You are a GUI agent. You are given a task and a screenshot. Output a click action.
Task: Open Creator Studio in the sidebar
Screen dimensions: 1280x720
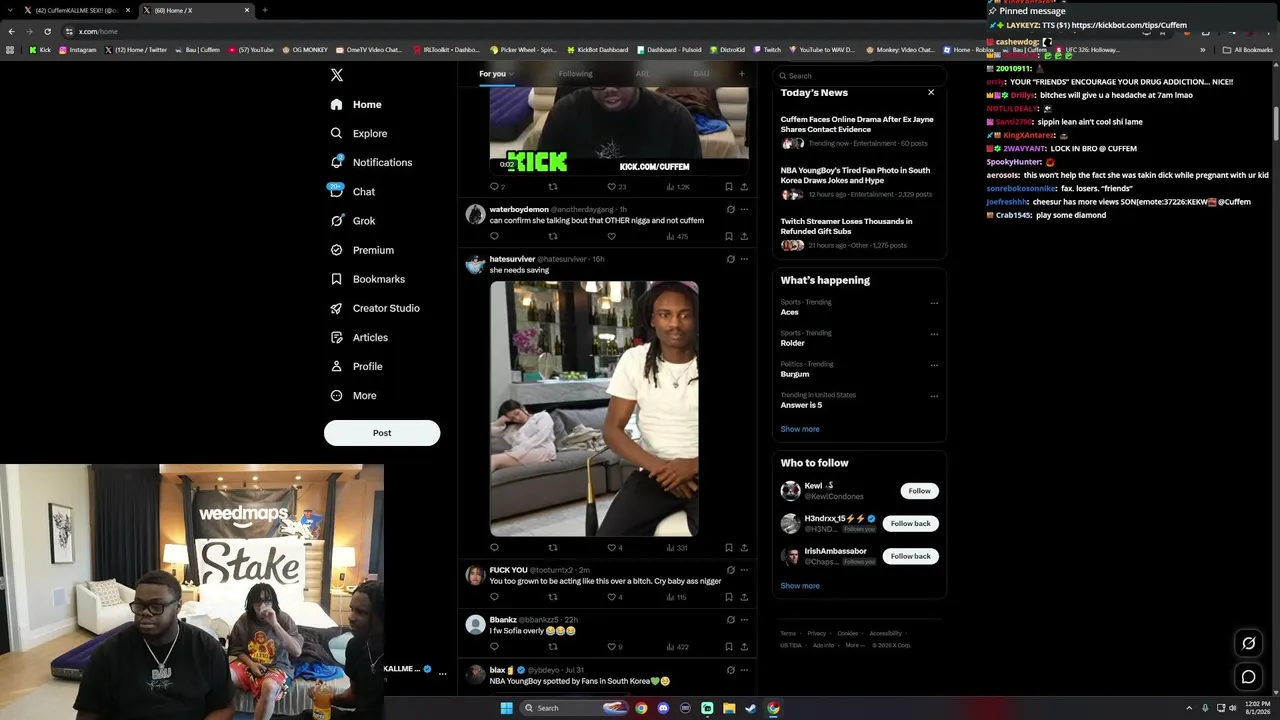point(375,308)
